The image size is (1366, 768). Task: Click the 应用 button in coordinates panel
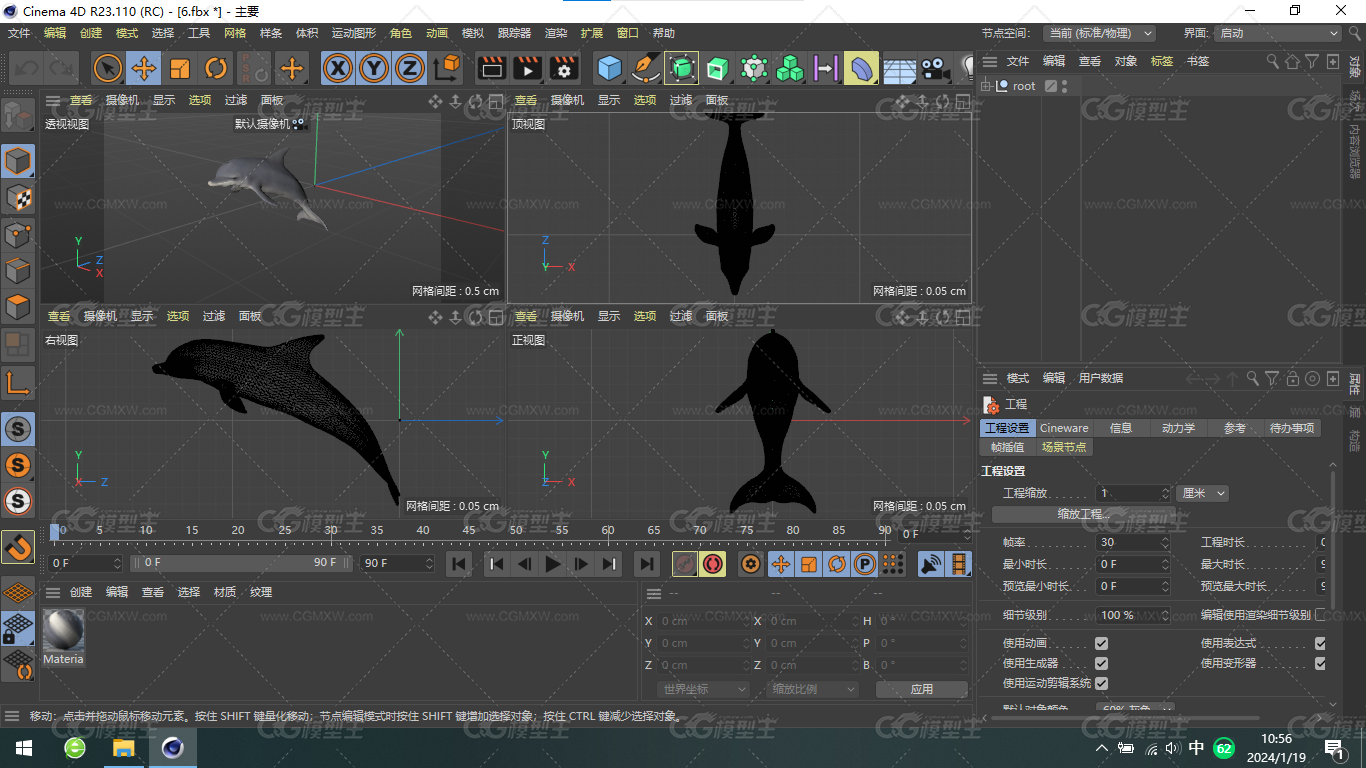coord(921,689)
